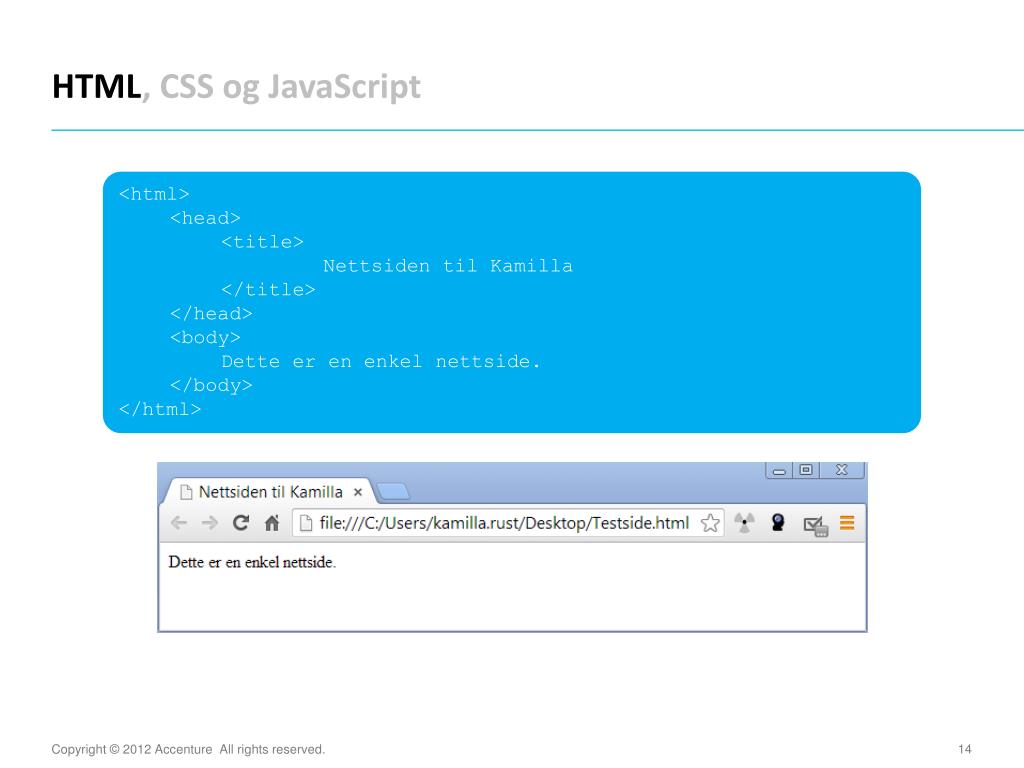Click 'Dette er en enkel nettside.' in code box
Screen dimensions: 1024x768
pos(381,361)
